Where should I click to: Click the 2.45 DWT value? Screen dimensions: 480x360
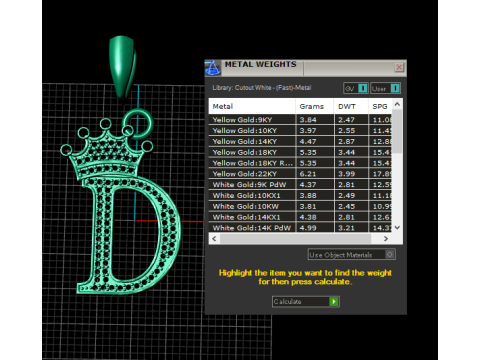click(346, 206)
